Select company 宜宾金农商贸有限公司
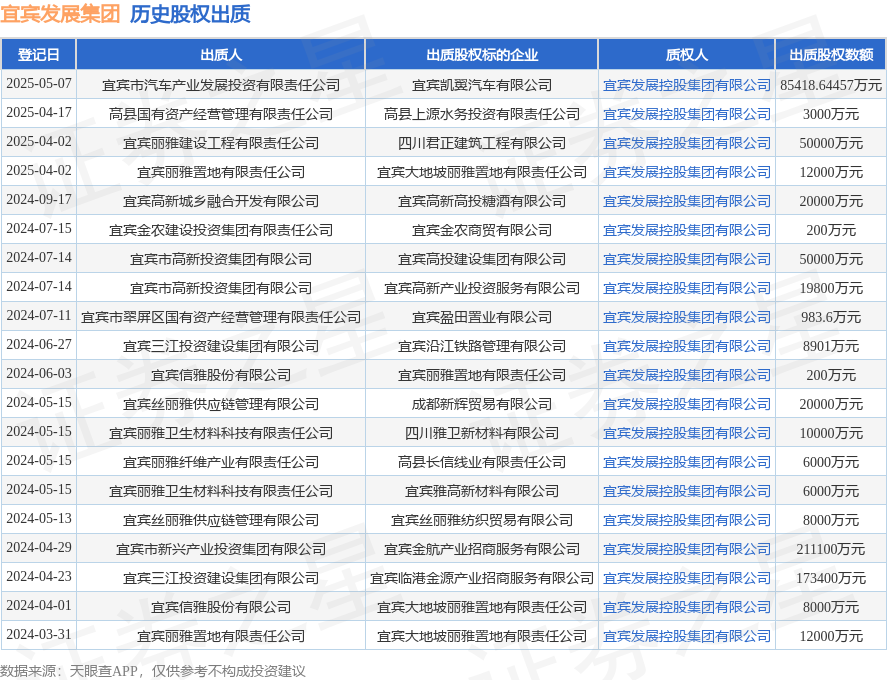Image resolution: width=887 pixels, height=680 pixels. pos(482,230)
